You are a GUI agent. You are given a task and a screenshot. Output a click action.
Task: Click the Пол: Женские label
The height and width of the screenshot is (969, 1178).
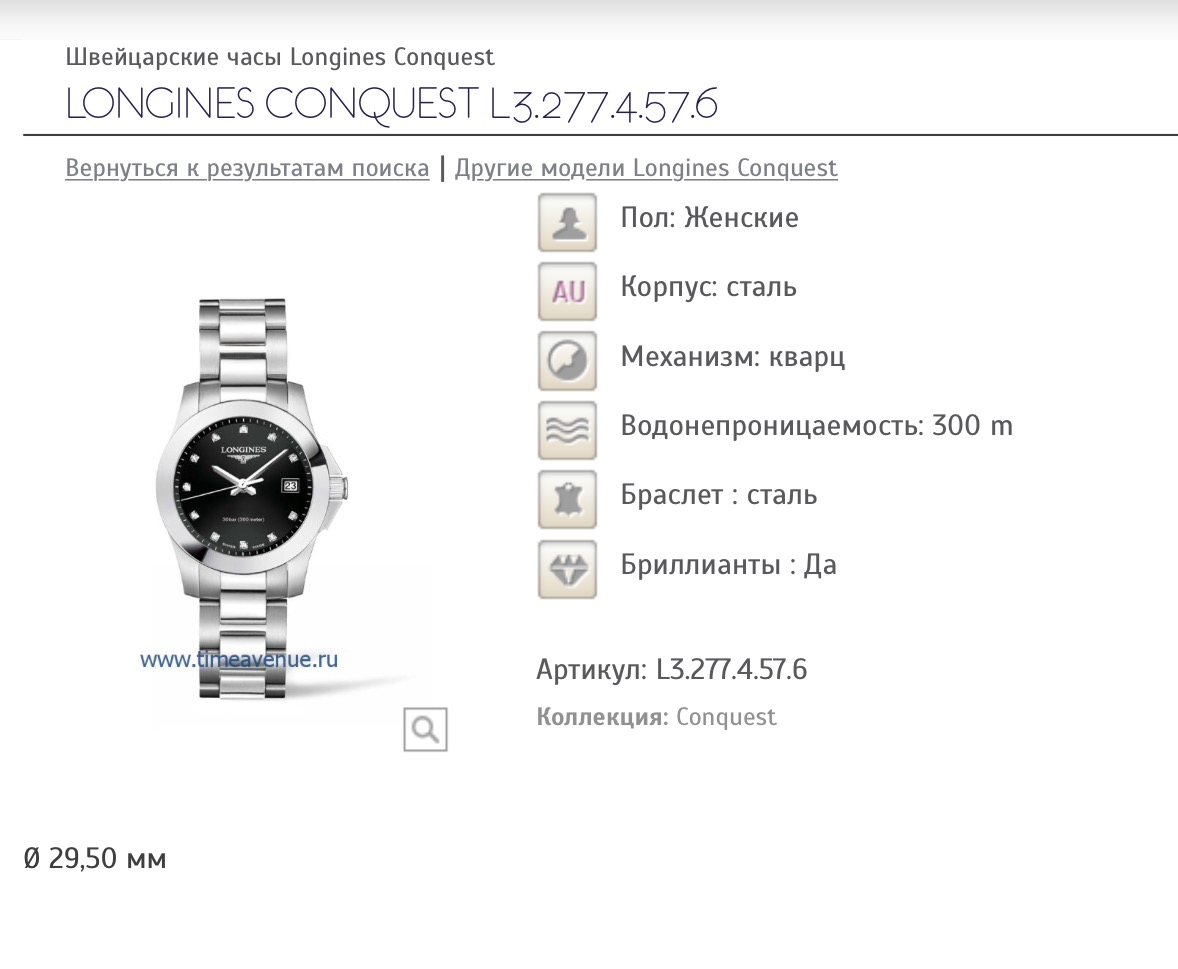click(709, 218)
